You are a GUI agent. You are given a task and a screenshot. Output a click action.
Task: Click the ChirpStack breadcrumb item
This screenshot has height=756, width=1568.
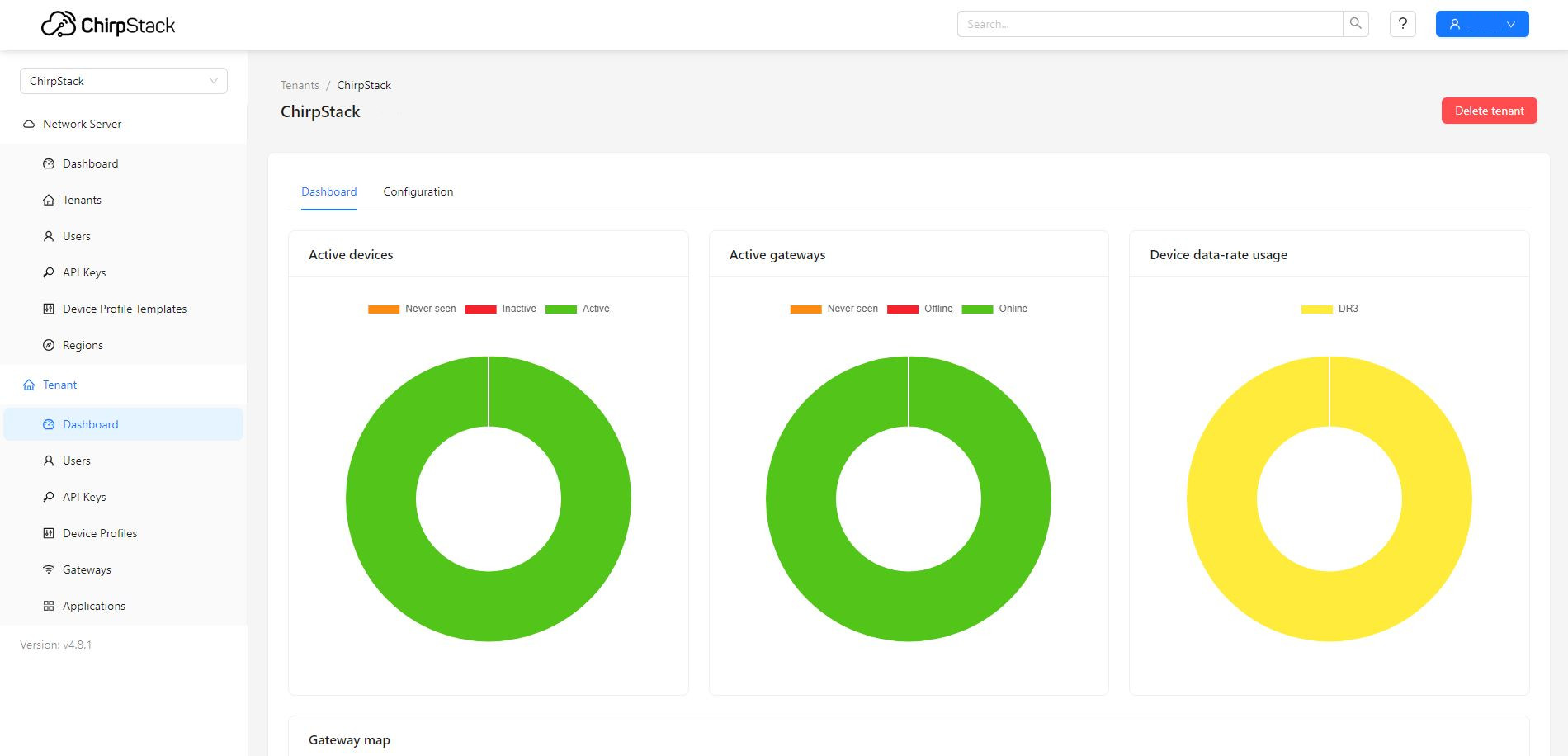click(364, 85)
